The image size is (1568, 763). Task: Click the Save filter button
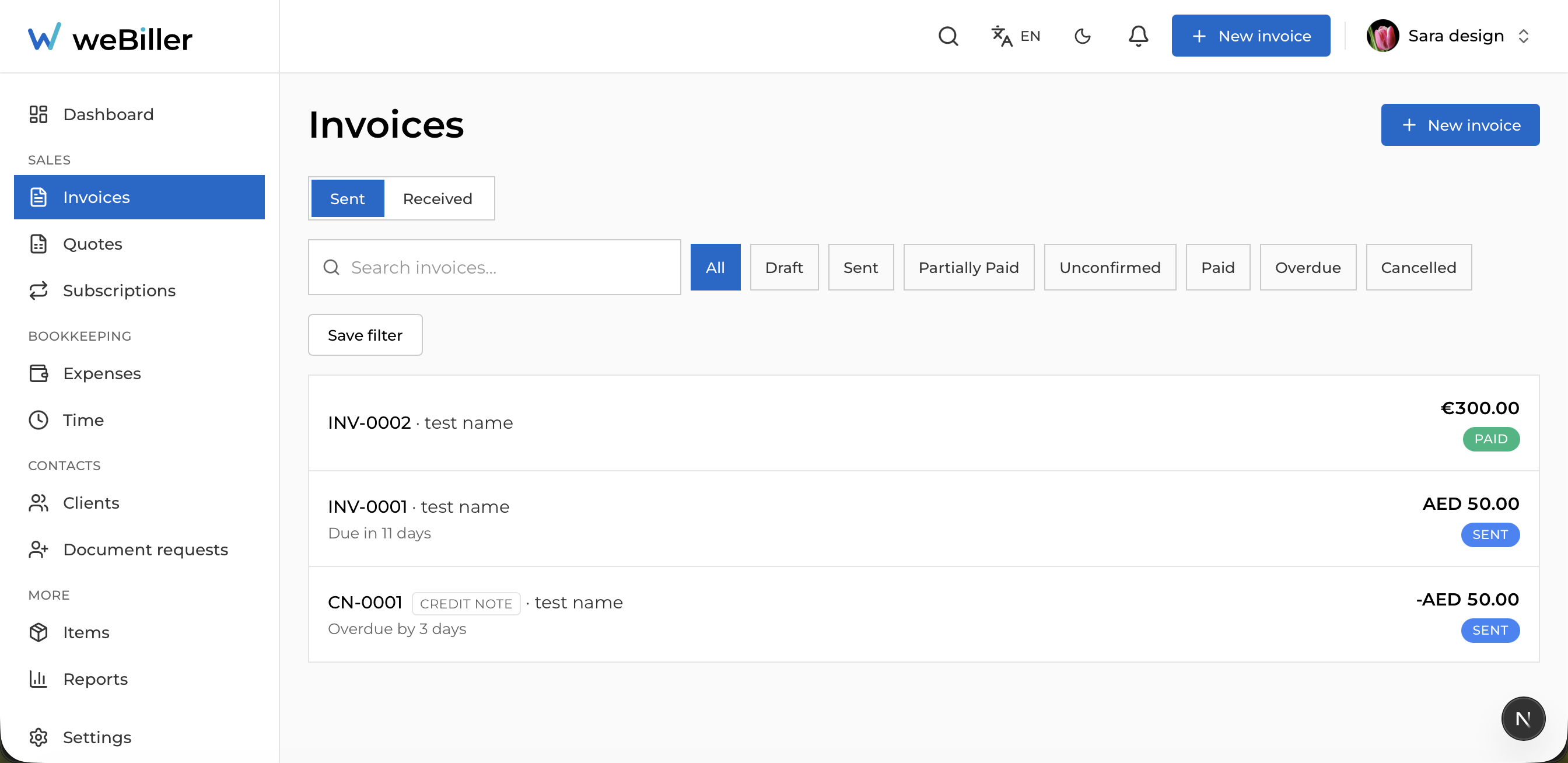click(x=365, y=335)
